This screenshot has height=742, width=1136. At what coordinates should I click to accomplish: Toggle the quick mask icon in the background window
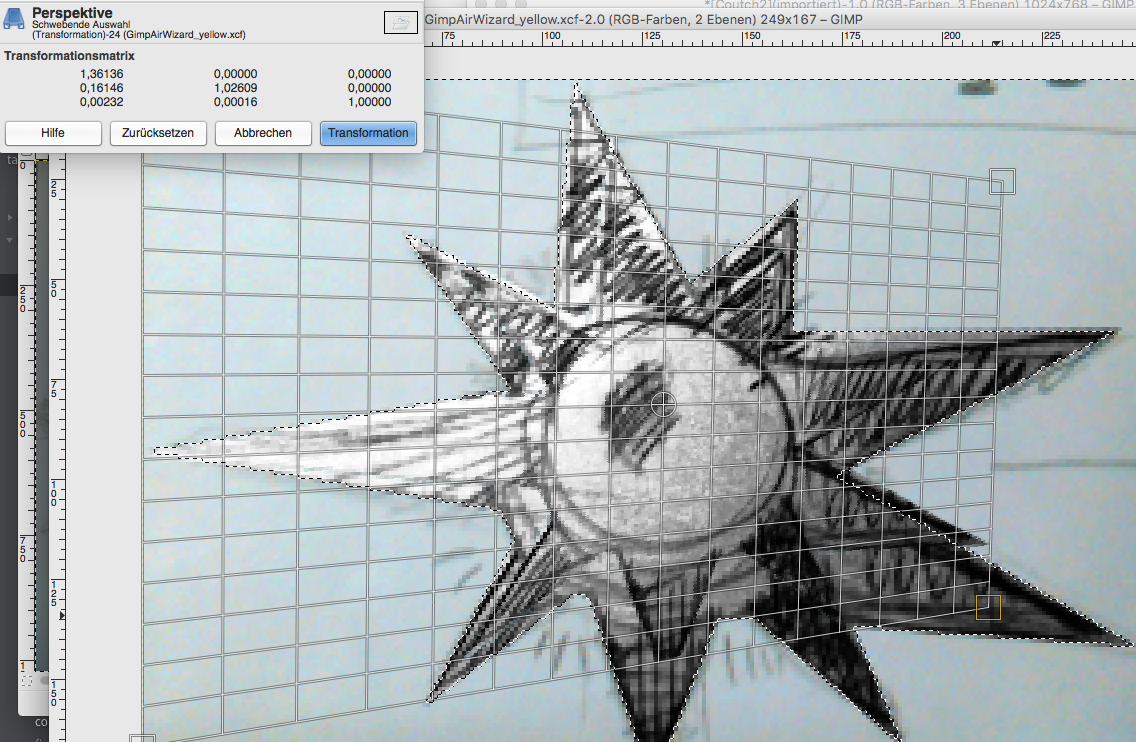[27, 681]
